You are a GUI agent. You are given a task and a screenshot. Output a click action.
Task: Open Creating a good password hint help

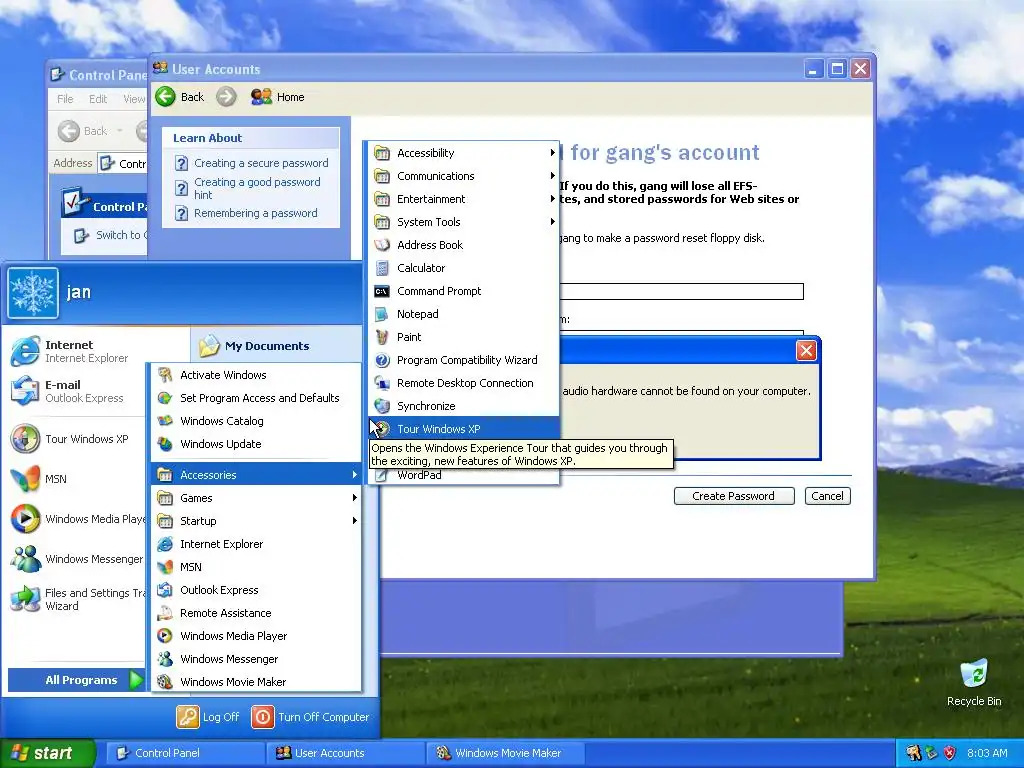tap(257, 188)
